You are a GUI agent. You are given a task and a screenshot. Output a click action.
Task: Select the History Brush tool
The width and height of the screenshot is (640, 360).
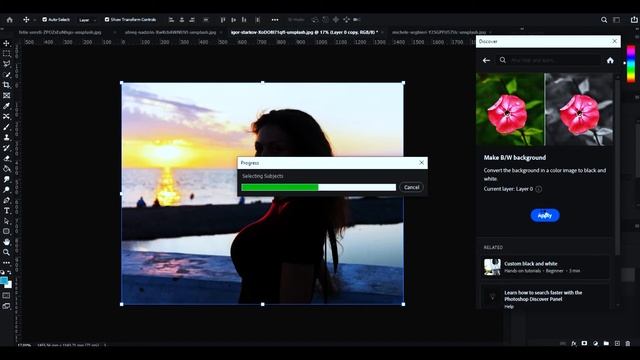(7, 148)
